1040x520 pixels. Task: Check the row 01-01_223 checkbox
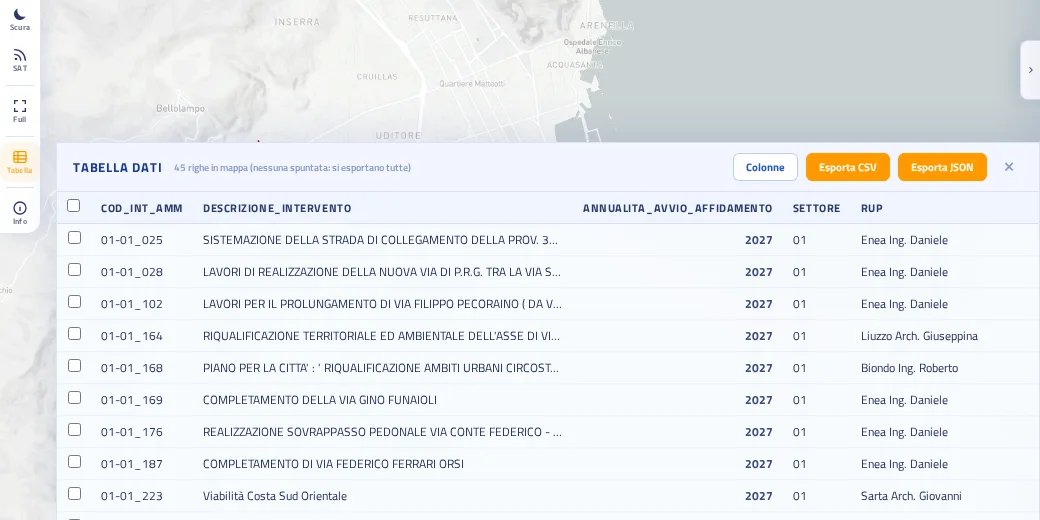tap(74, 493)
